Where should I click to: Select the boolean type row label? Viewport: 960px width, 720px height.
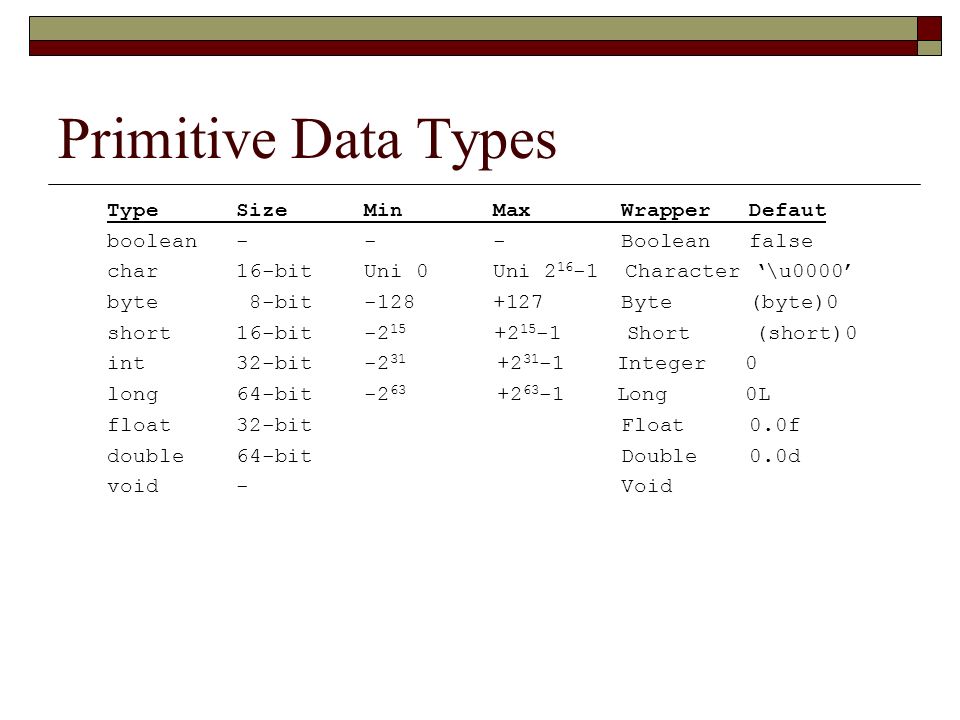point(152,241)
